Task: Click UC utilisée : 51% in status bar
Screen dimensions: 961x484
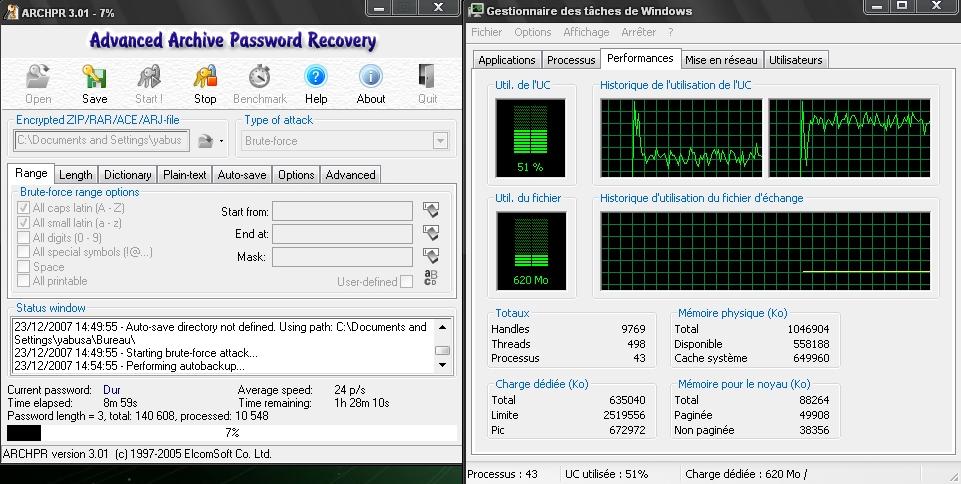Action: pyautogui.click(x=606, y=474)
